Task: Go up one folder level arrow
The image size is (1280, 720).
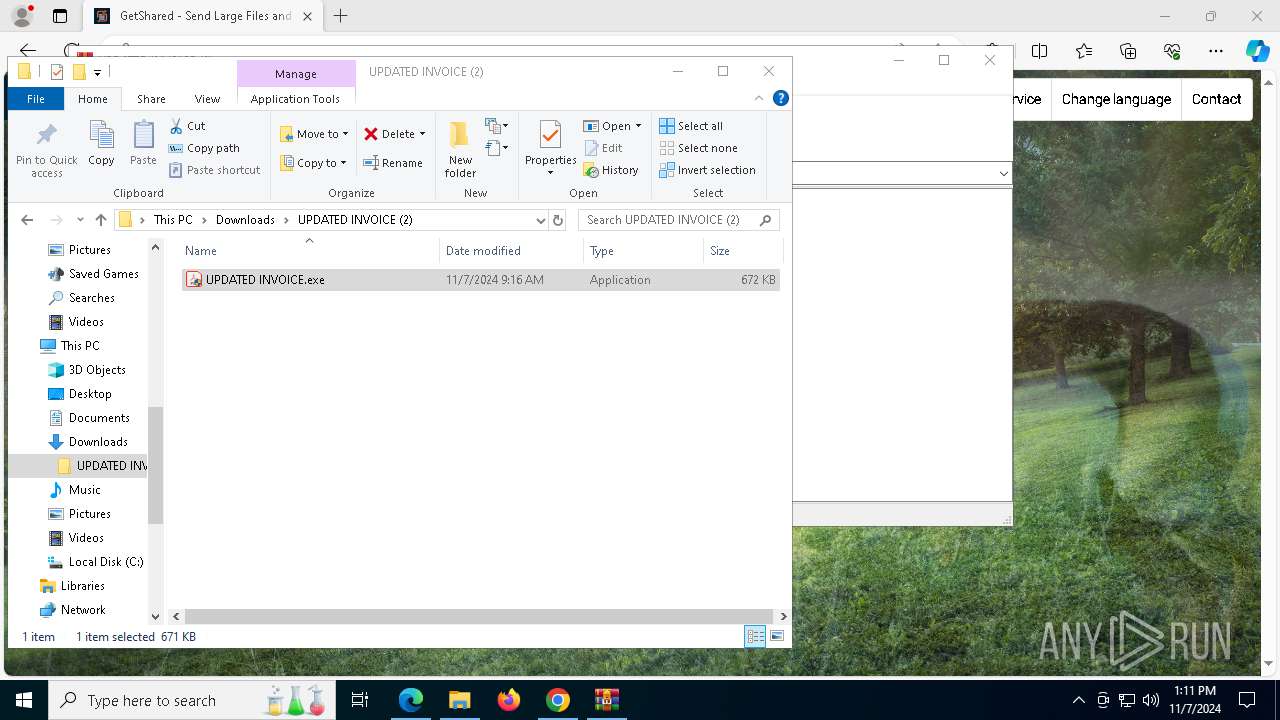Action: pyautogui.click(x=101, y=220)
